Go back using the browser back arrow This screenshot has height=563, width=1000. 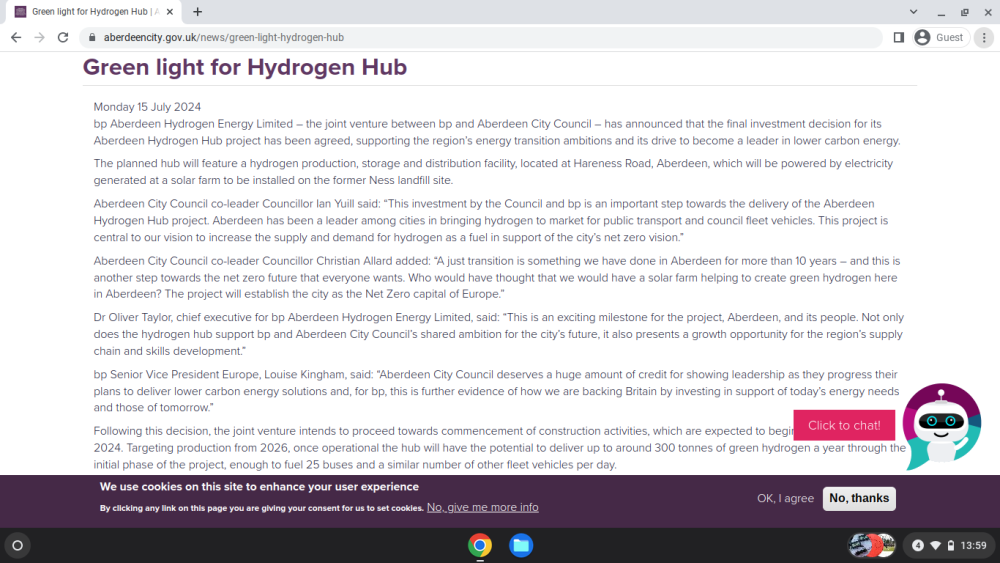tap(16, 38)
